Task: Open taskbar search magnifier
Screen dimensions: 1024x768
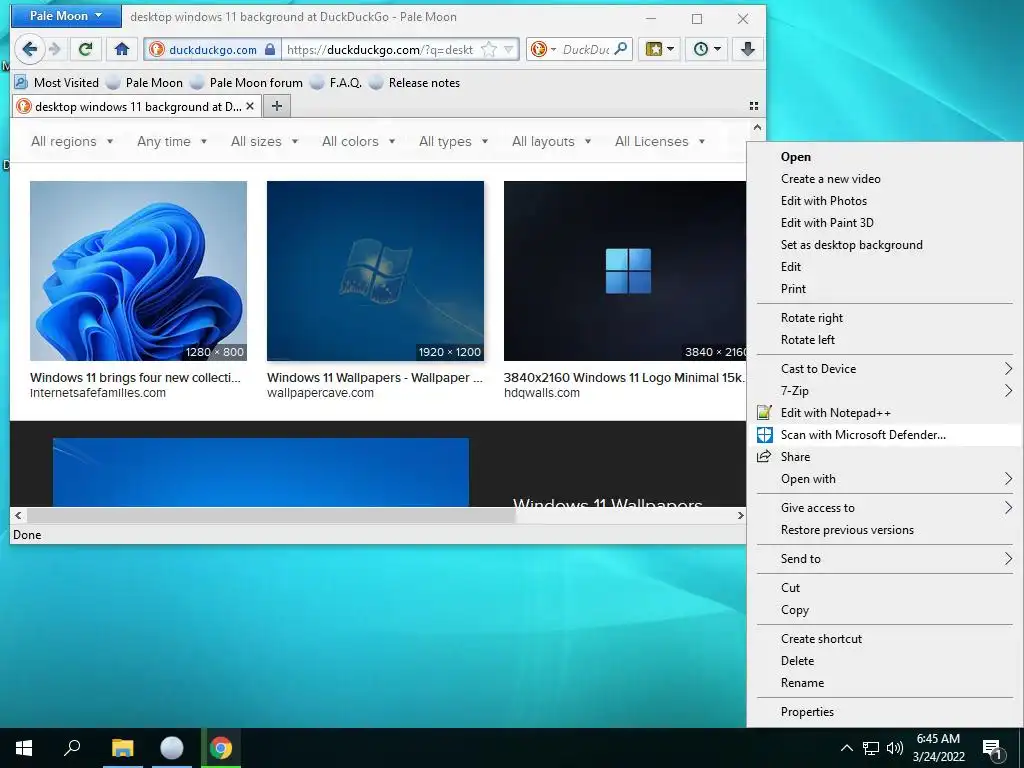Action: coord(72,748)
